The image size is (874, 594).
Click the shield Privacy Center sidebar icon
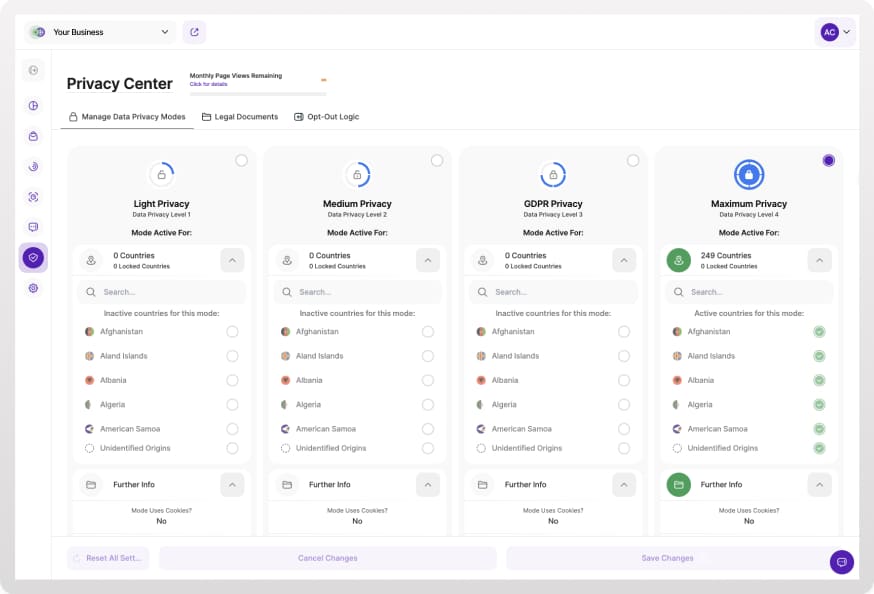click(33, 258)
